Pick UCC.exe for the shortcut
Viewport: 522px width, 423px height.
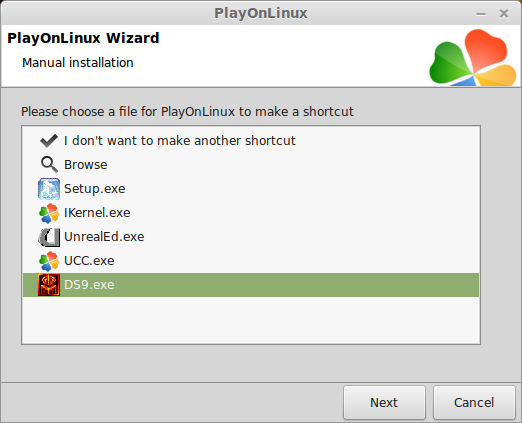coord(251,261)
